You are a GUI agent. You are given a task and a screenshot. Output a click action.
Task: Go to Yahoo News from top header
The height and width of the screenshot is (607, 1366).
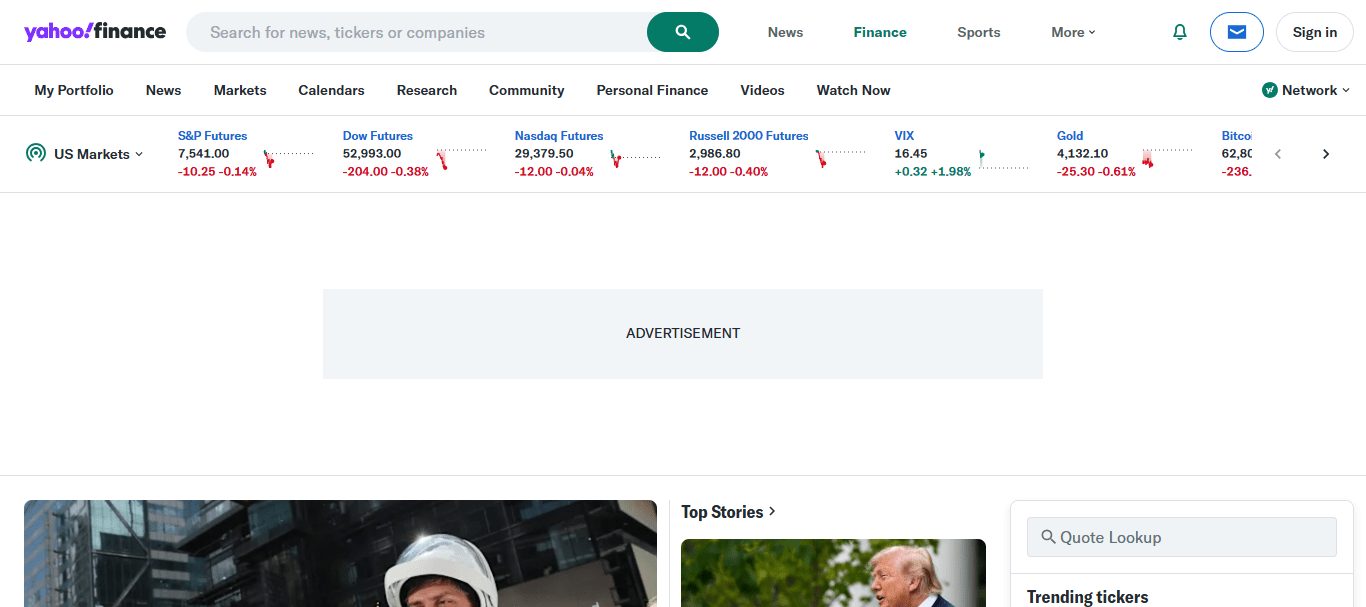[785, 32]
